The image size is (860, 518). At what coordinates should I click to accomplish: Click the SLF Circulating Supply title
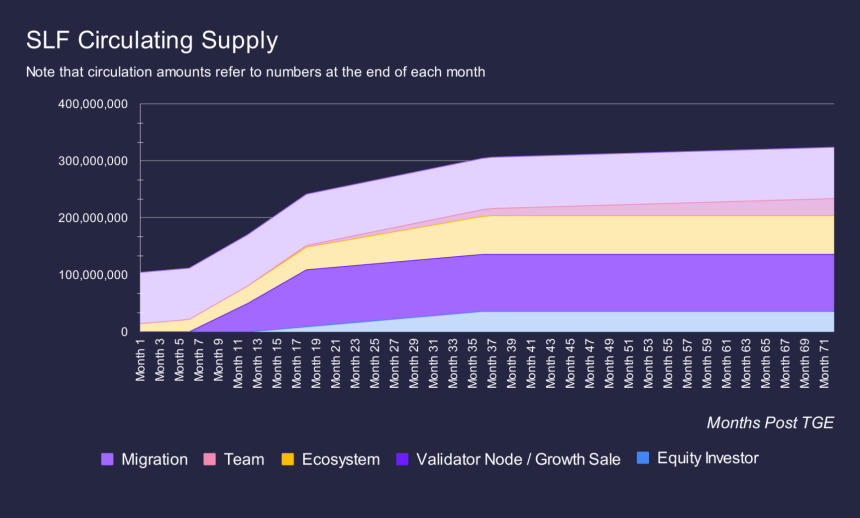click(x=152, y=41)
